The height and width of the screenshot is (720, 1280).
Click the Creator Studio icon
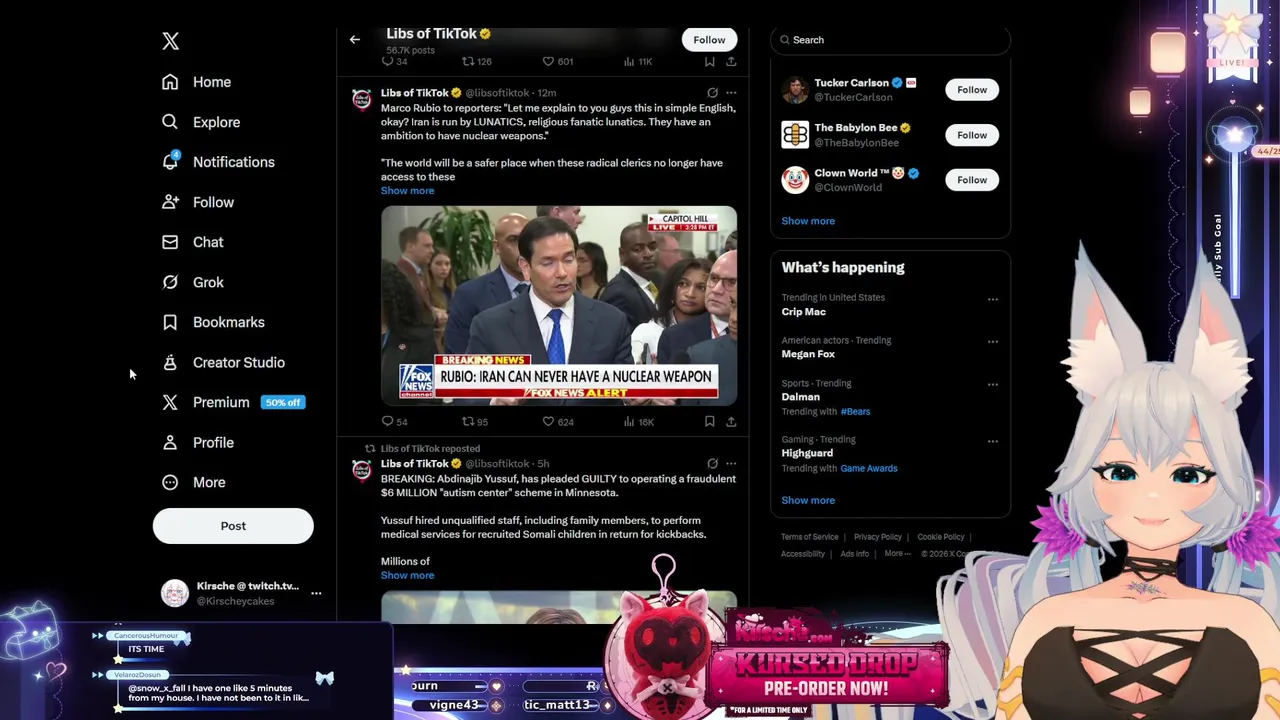170,362
